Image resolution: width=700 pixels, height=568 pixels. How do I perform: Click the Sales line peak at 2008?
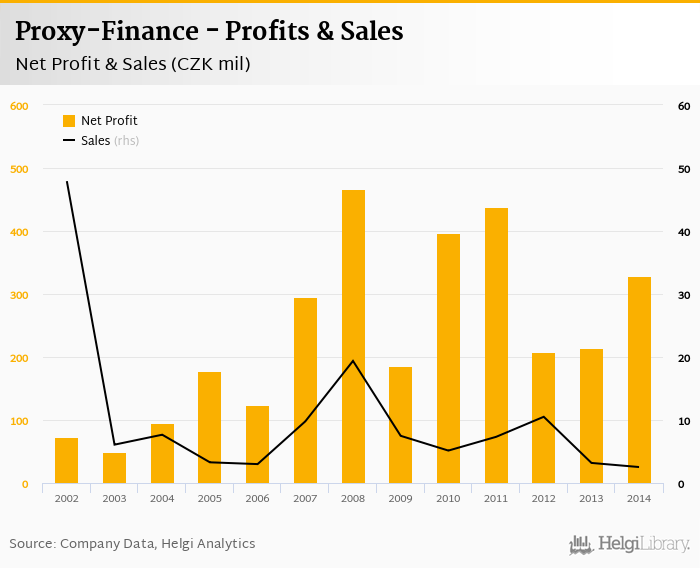pyautogui.click(x=353, y=361)
